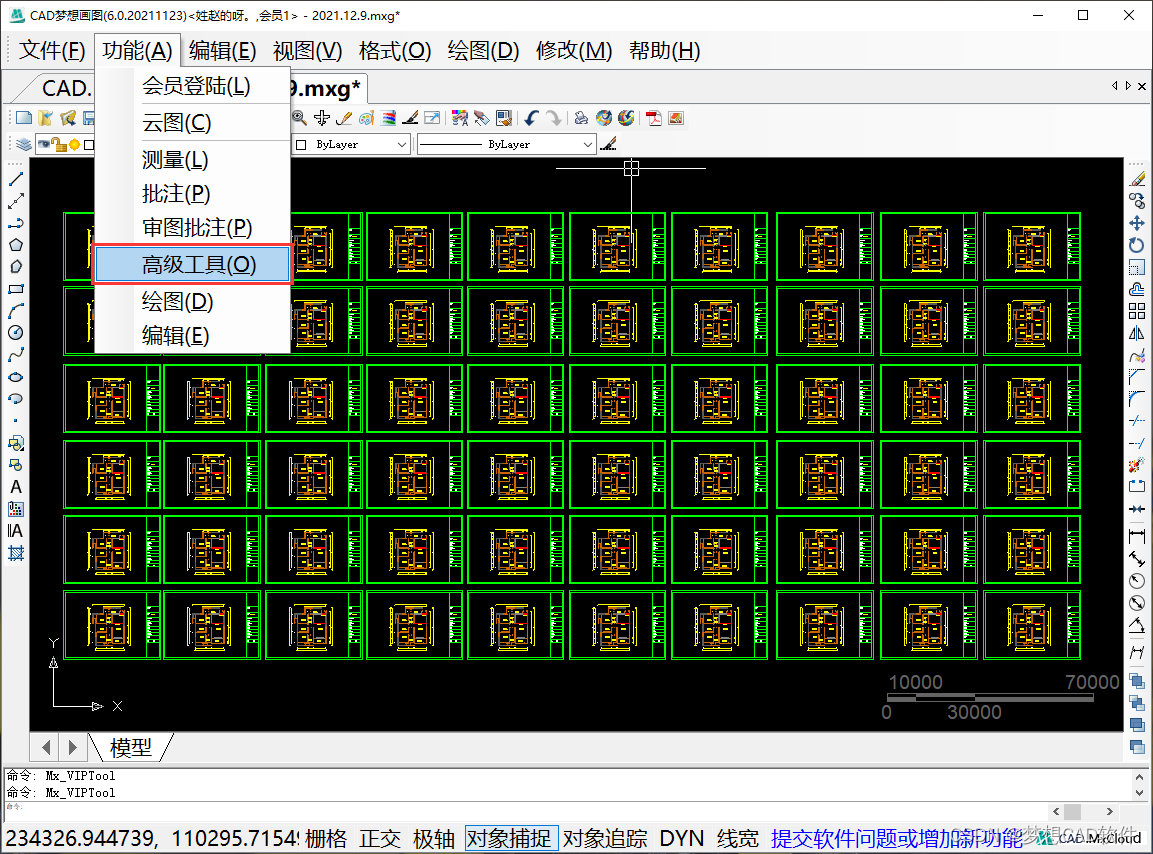This screenshot has width=1153, height=854.
Task: Toggle 极轴 polar tracking
Action: (x=433, y=839)
